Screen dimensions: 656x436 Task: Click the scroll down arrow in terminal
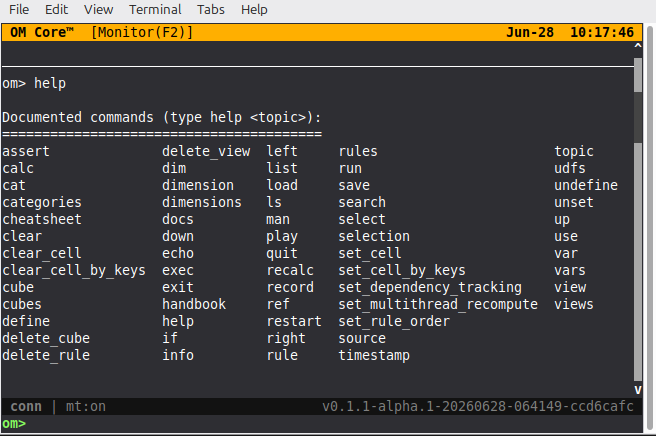pos(638,390)
